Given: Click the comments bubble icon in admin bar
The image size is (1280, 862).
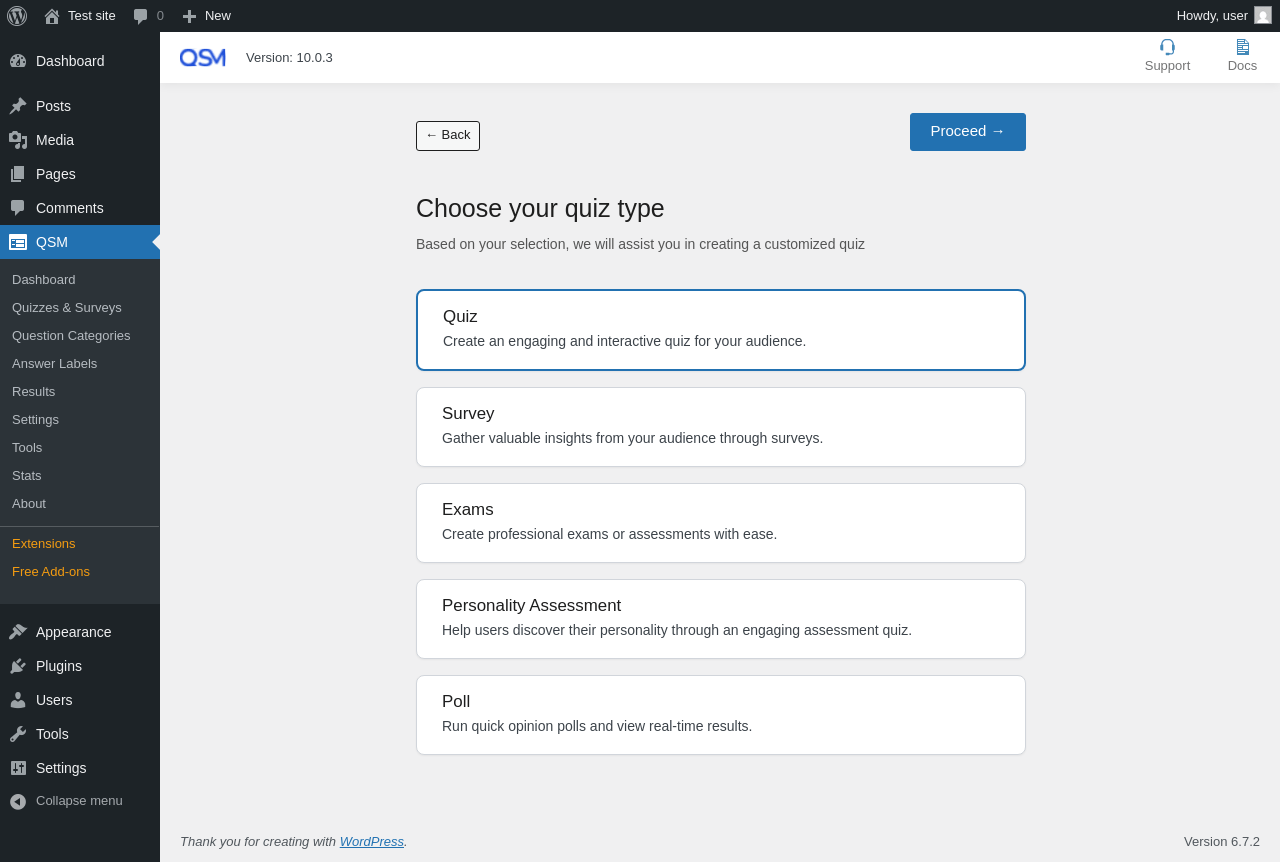Looking at the screenshot, I should click(x=141, y=16).
